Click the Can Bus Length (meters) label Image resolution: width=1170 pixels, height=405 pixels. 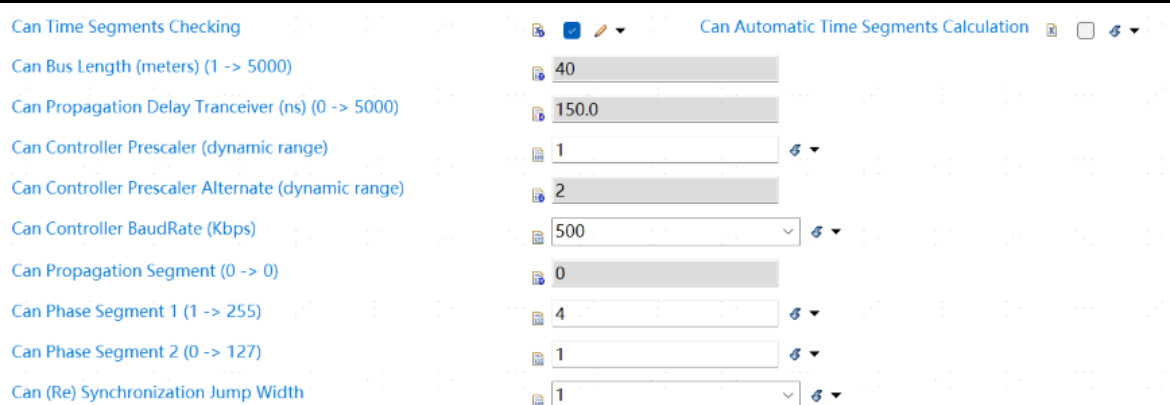coord(151,67)
